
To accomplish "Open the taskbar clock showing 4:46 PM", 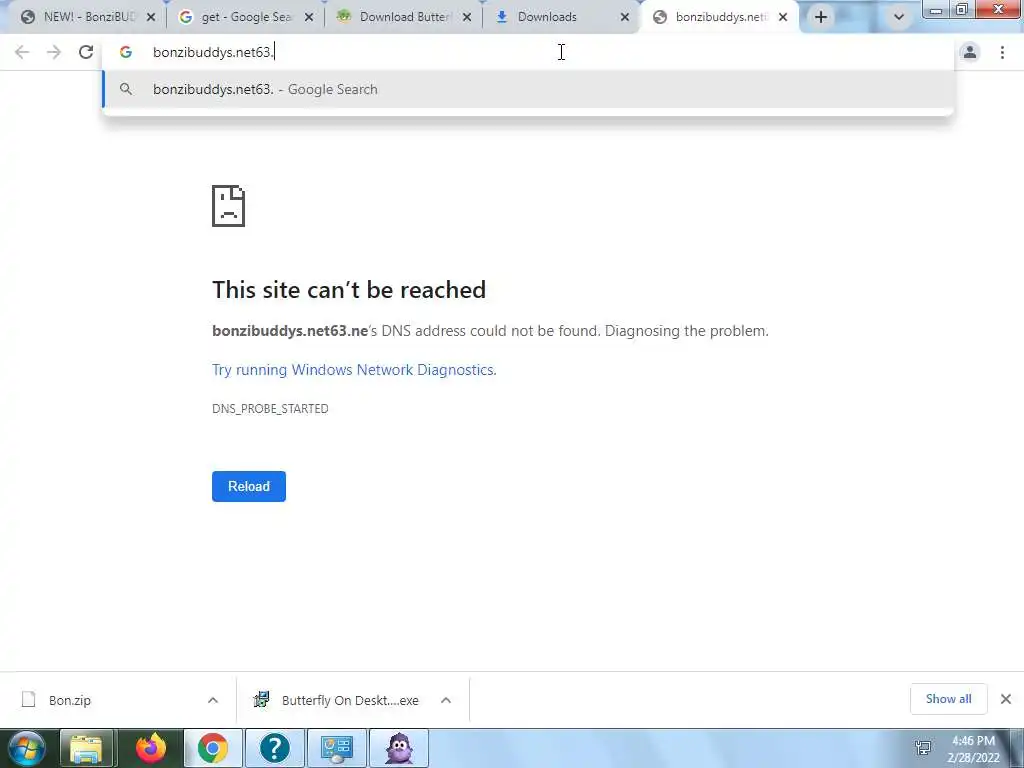I will 973,749.
